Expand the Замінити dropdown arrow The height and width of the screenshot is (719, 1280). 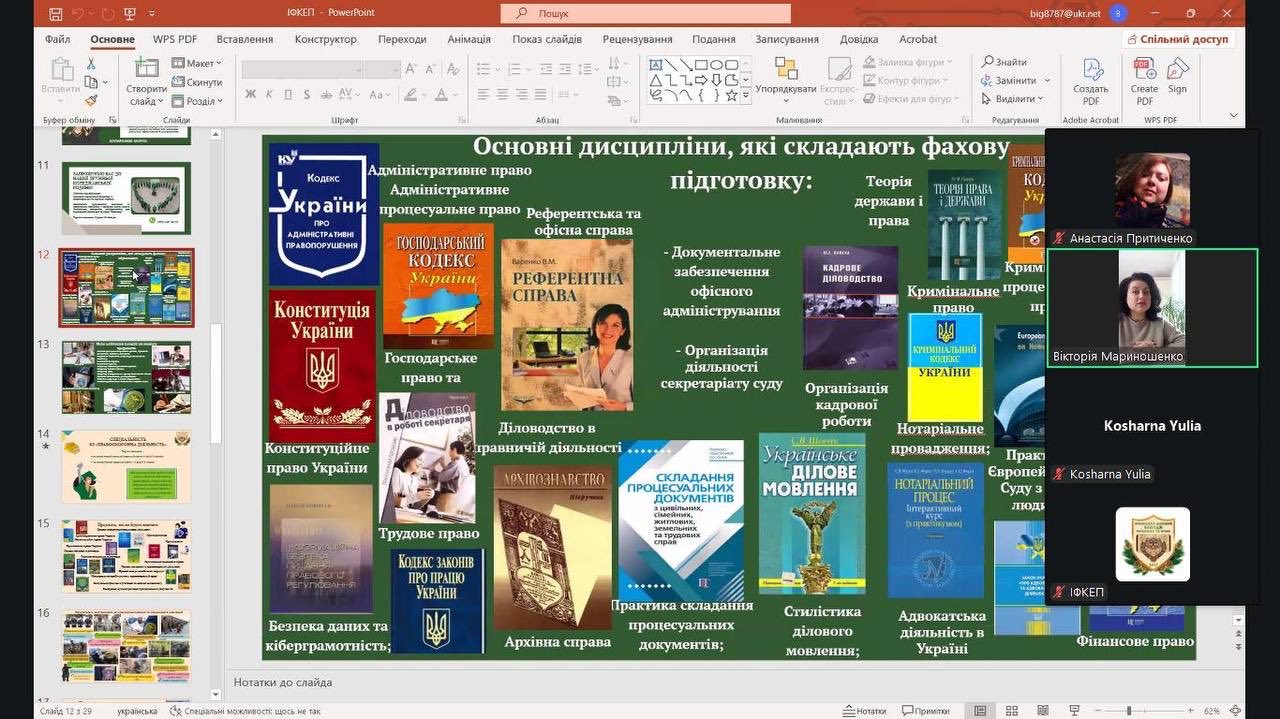(x=1047, y=80)
